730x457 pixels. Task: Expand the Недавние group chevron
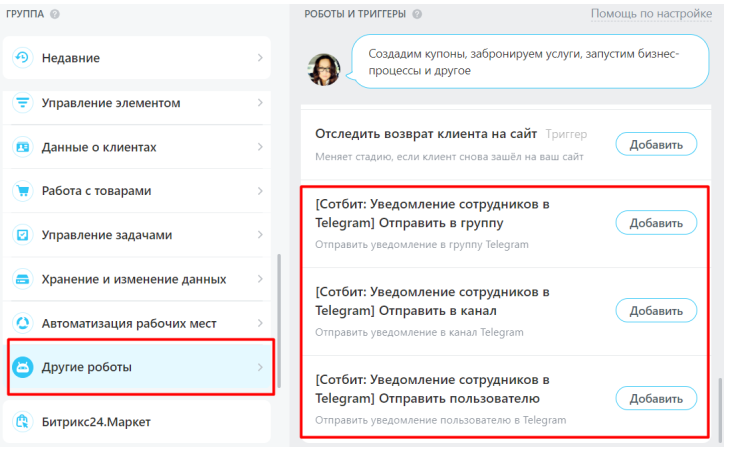pos(260,58)
